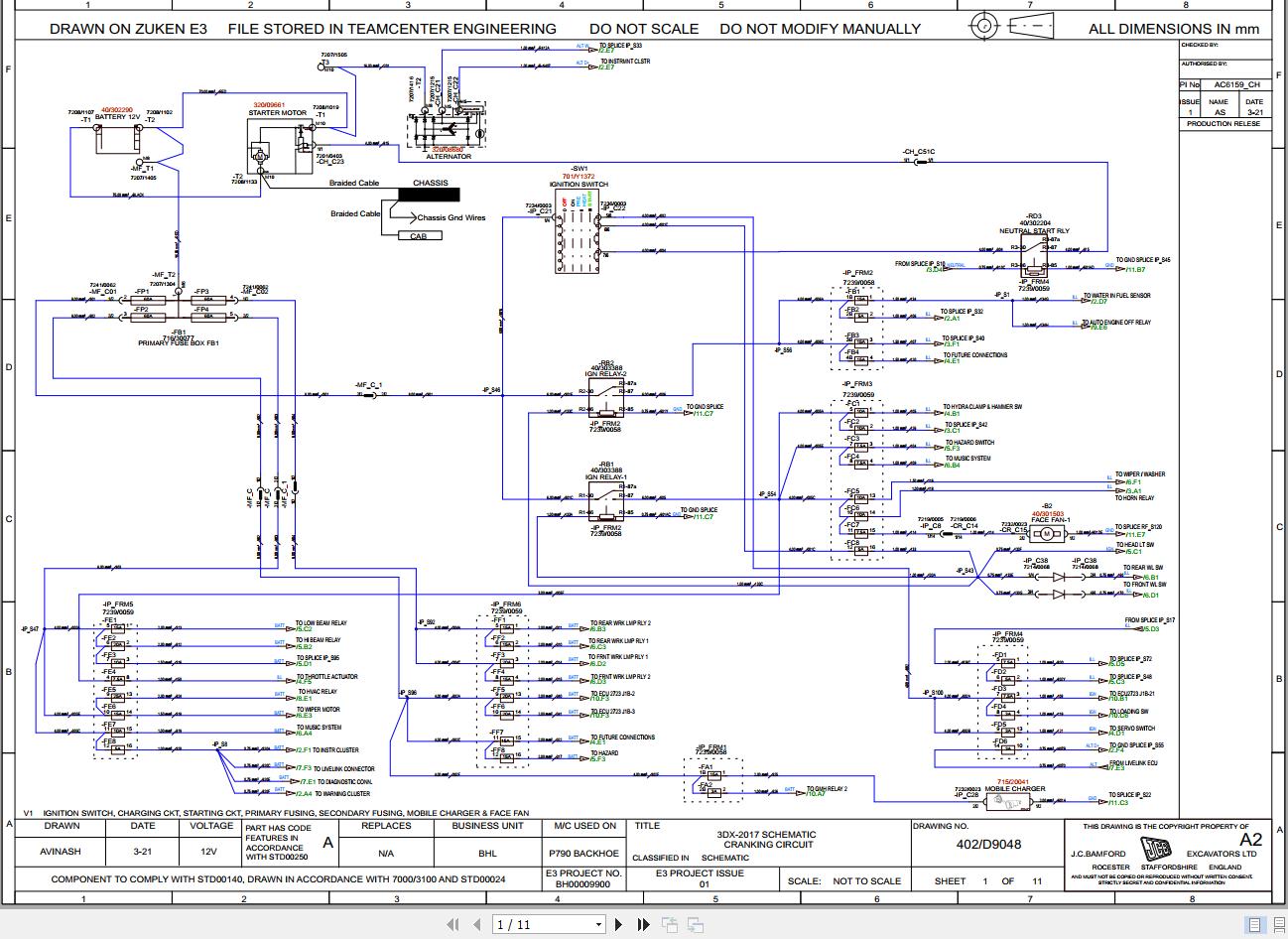Click the alternator component symbol

(448, 127)
